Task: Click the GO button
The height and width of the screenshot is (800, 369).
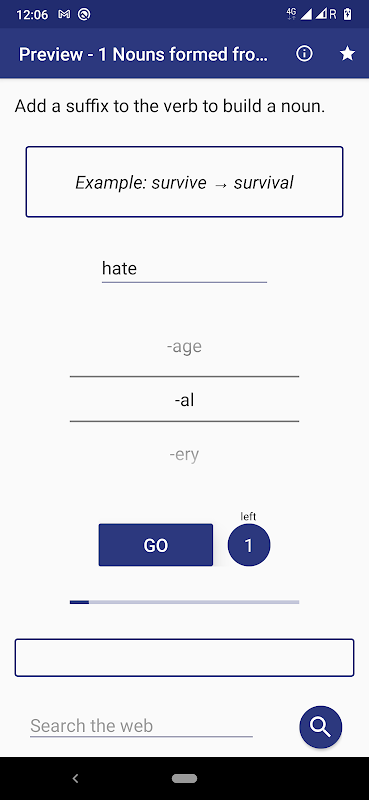Action: pos(156,545)
